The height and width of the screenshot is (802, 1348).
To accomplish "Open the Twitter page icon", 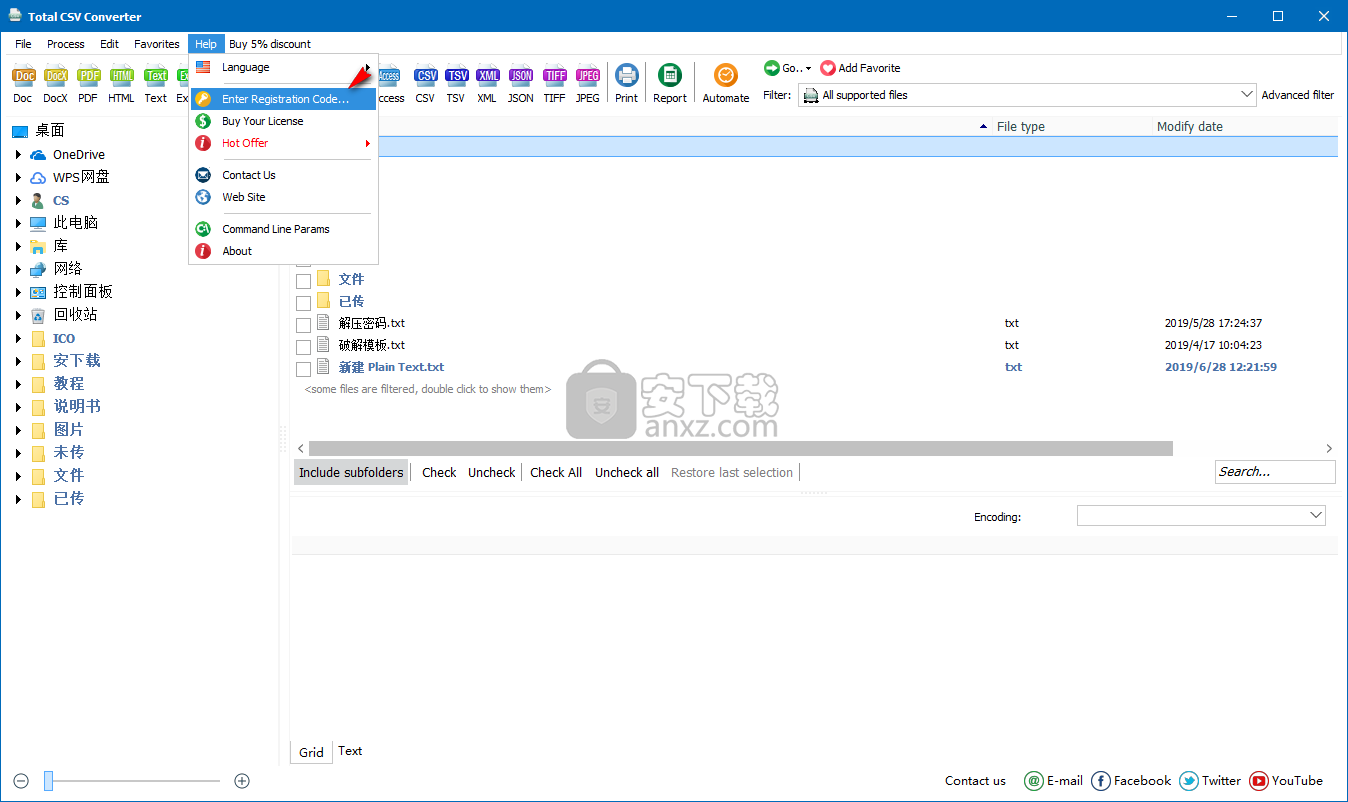I will (1189, 781).
